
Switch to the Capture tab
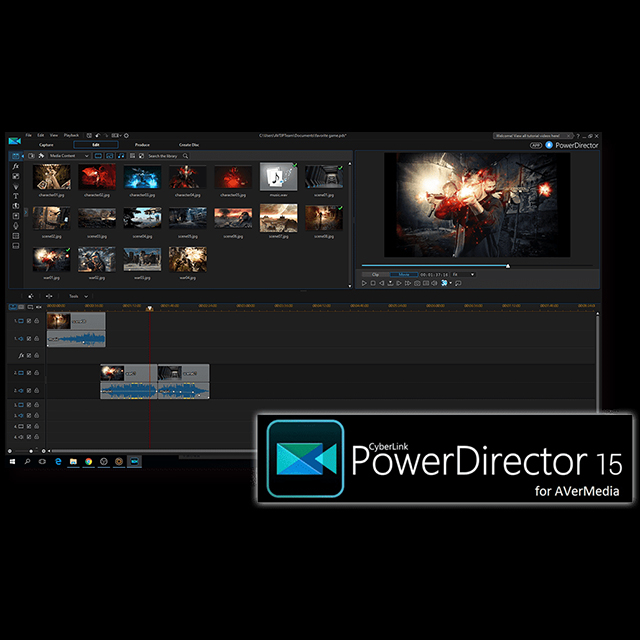(x=46, y=145)
